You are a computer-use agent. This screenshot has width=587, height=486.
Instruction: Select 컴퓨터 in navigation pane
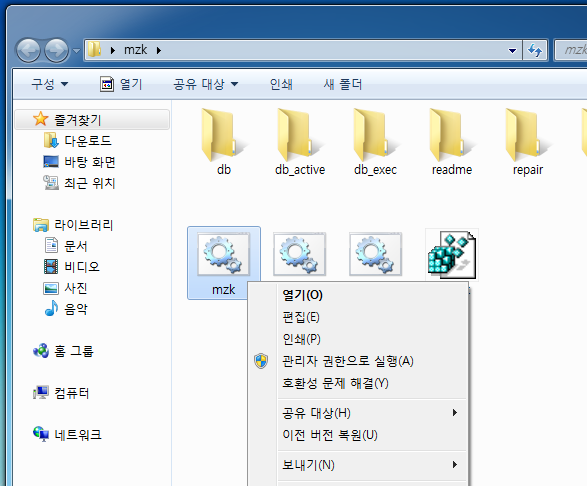click(72, 393)
